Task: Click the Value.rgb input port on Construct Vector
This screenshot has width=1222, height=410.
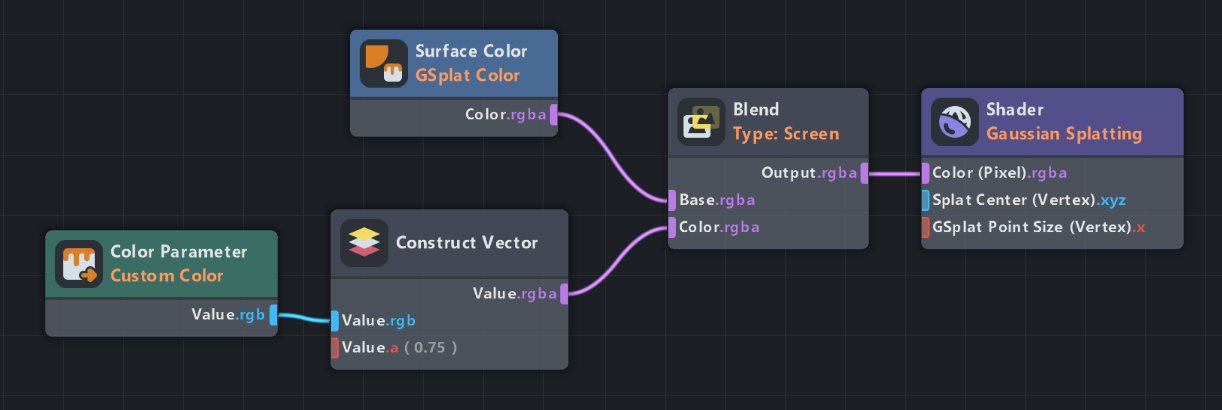Action: (336, 321)
